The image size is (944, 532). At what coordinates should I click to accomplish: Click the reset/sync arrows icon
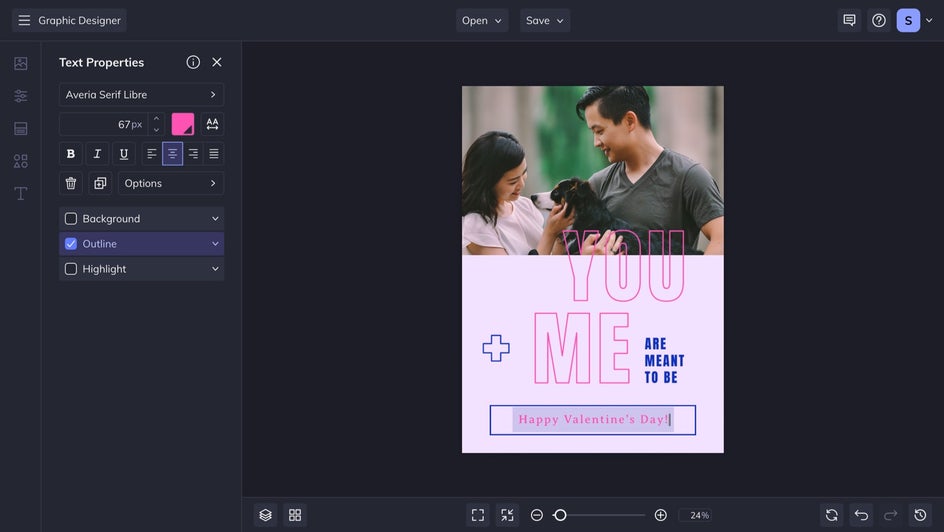pos(831,515)
